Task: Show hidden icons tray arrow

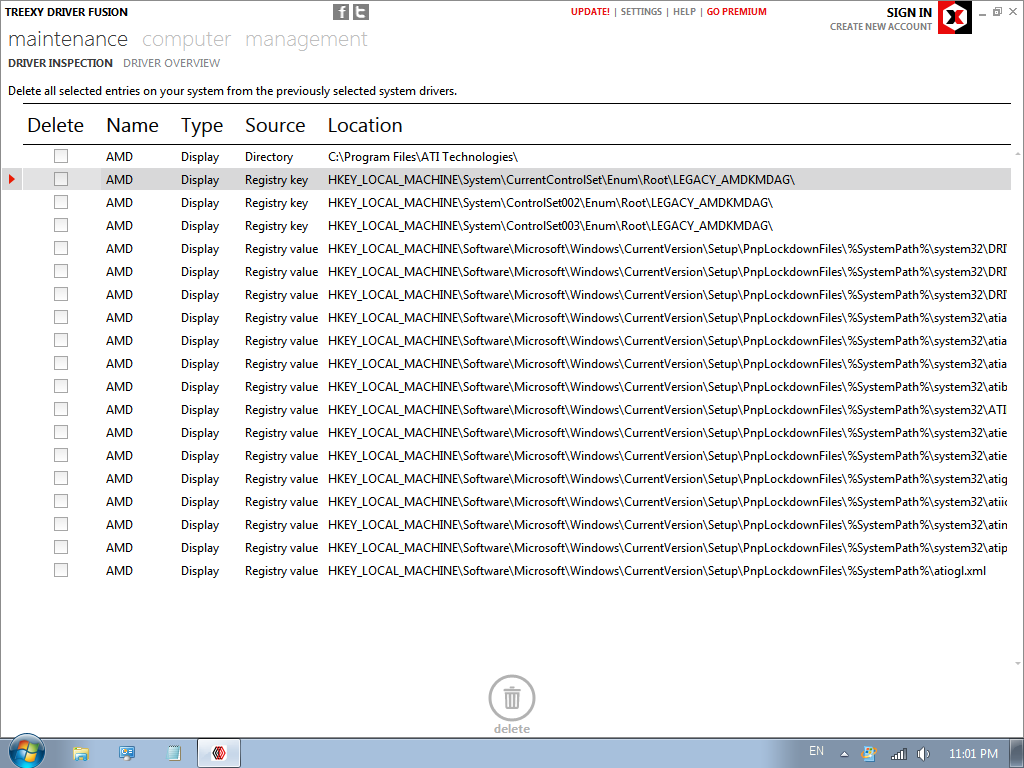Action: pos(844,754)
